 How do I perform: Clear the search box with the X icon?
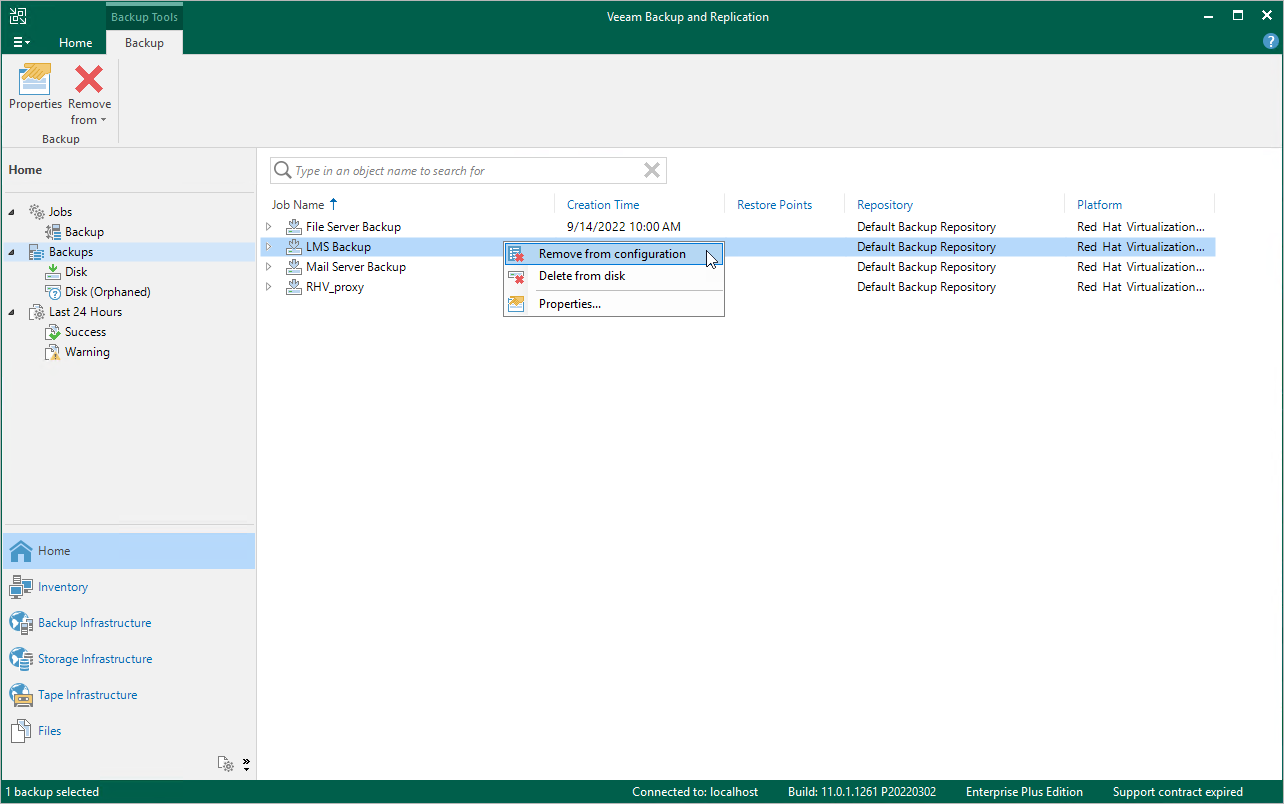click(652, 171)
